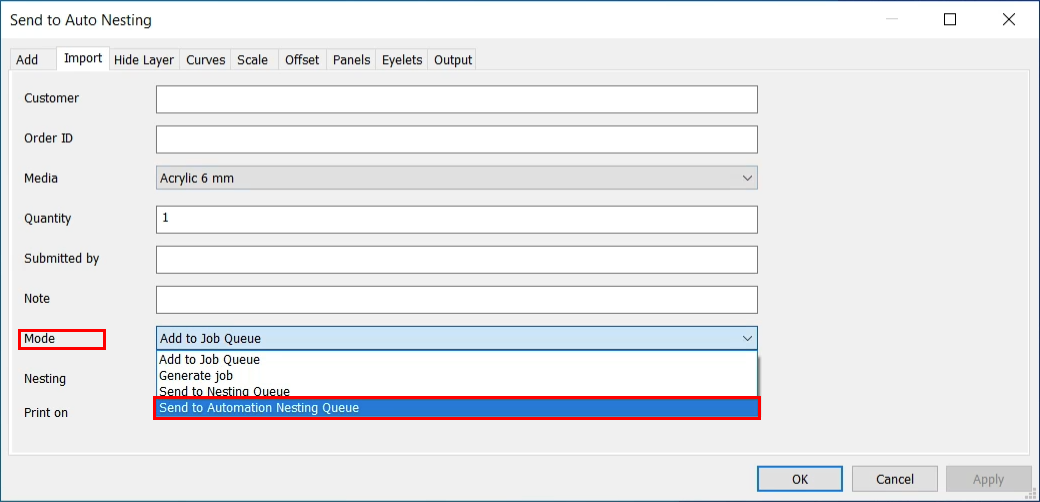Click the Quantity field

pyautogui.click(x=456, y=219)
